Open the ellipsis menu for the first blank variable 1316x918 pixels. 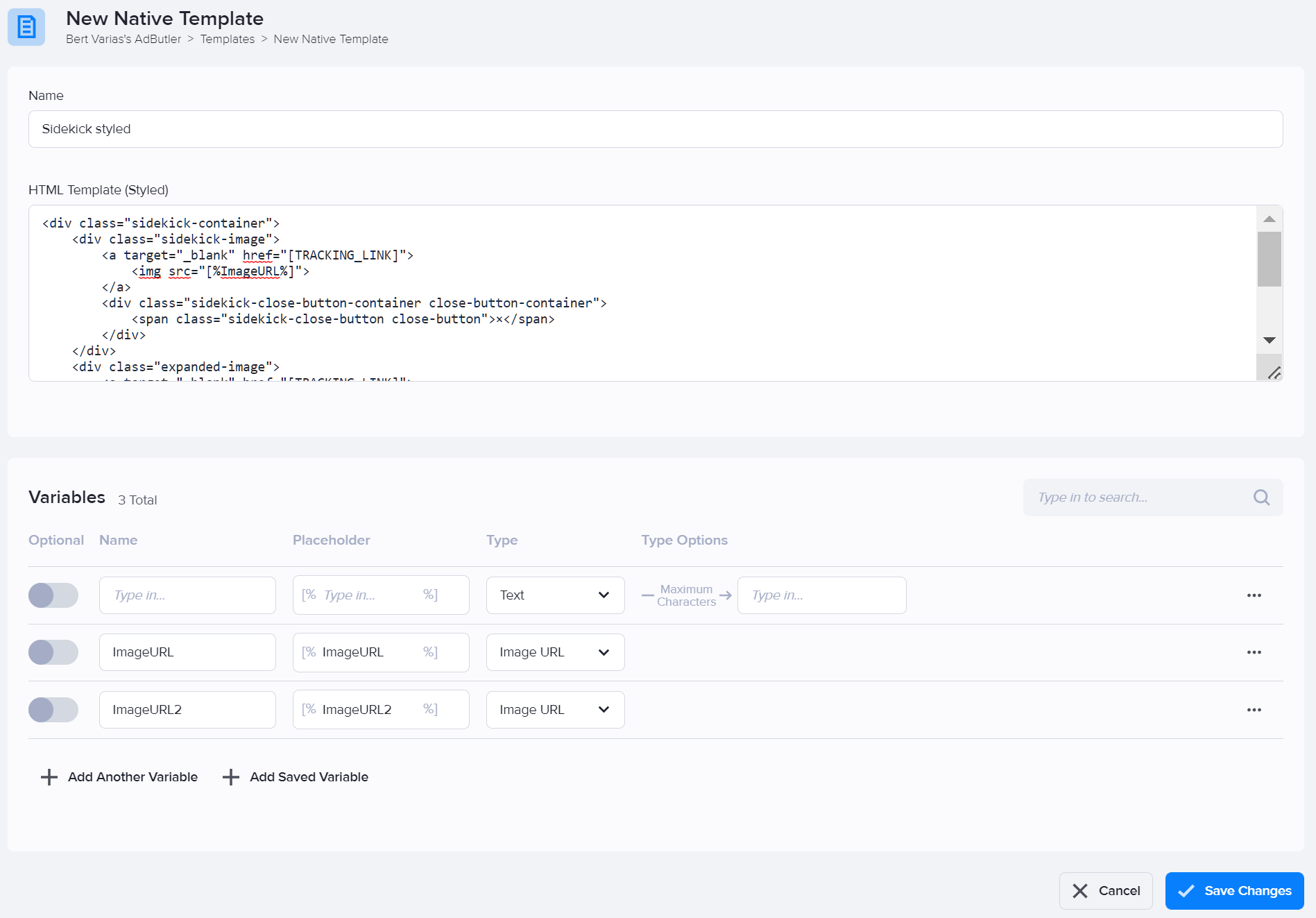(1254, 595)
